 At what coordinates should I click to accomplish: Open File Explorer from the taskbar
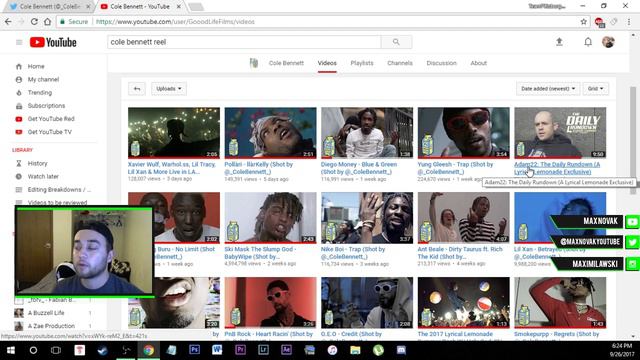click(x=355, y=350)
